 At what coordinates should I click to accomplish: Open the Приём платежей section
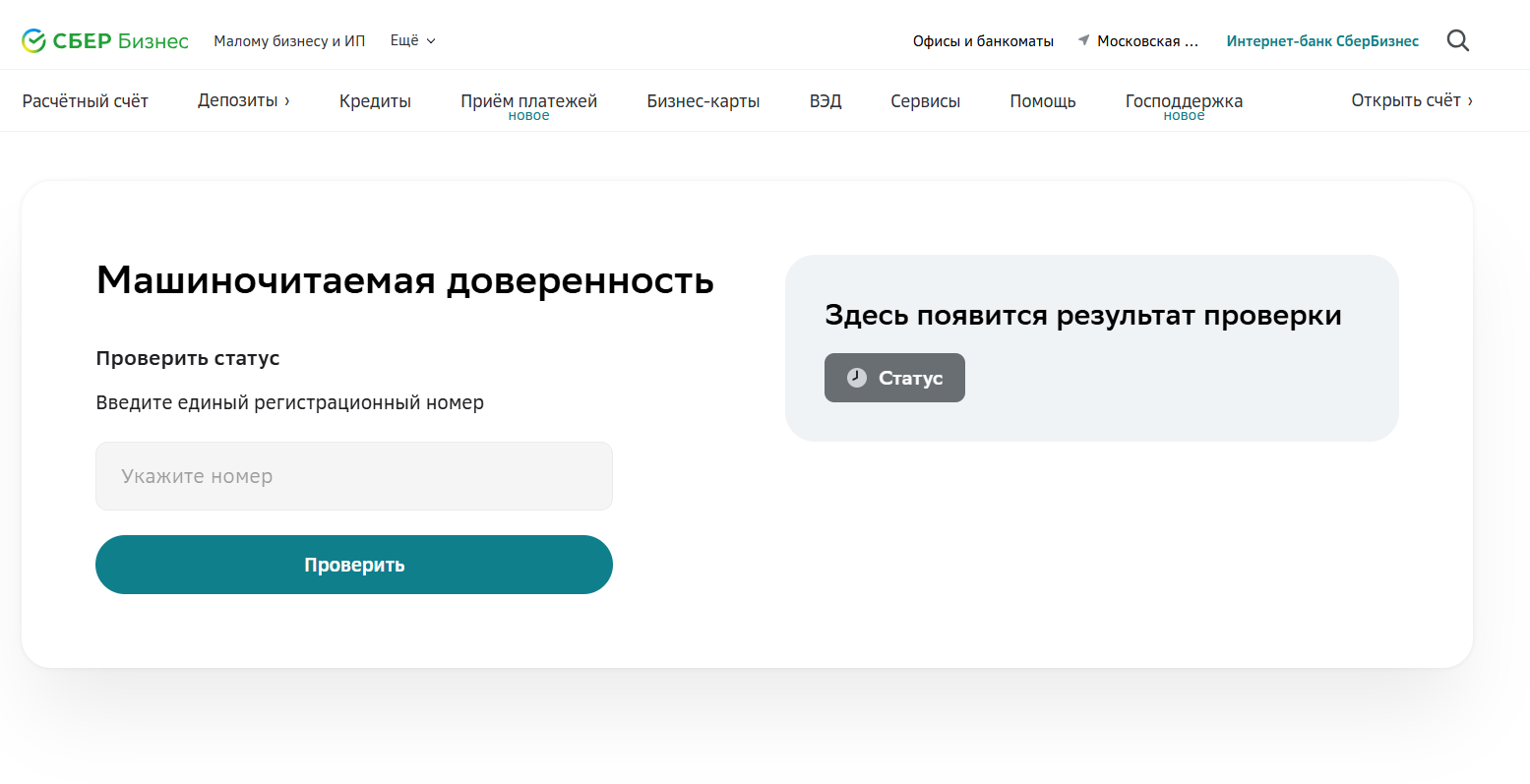tap(528, 100)
